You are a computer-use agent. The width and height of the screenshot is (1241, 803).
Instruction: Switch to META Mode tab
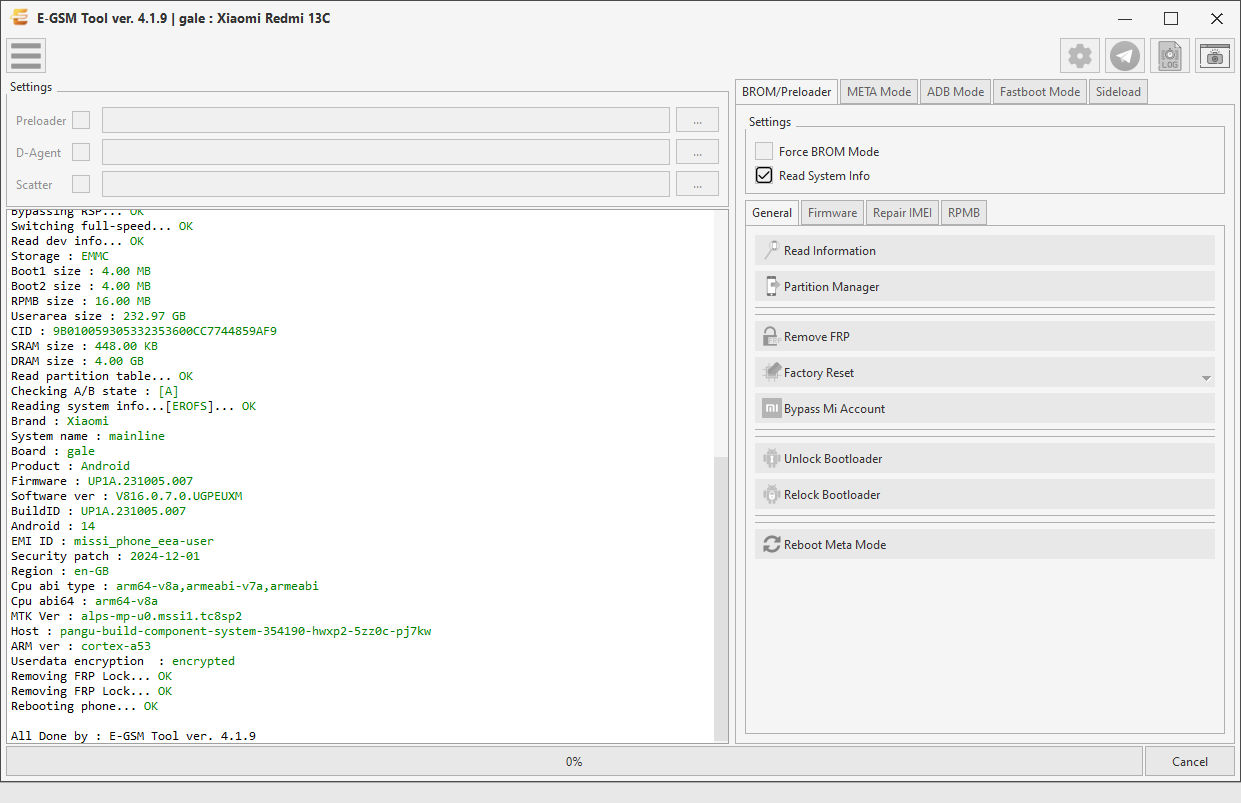click(x=879, y=91)
